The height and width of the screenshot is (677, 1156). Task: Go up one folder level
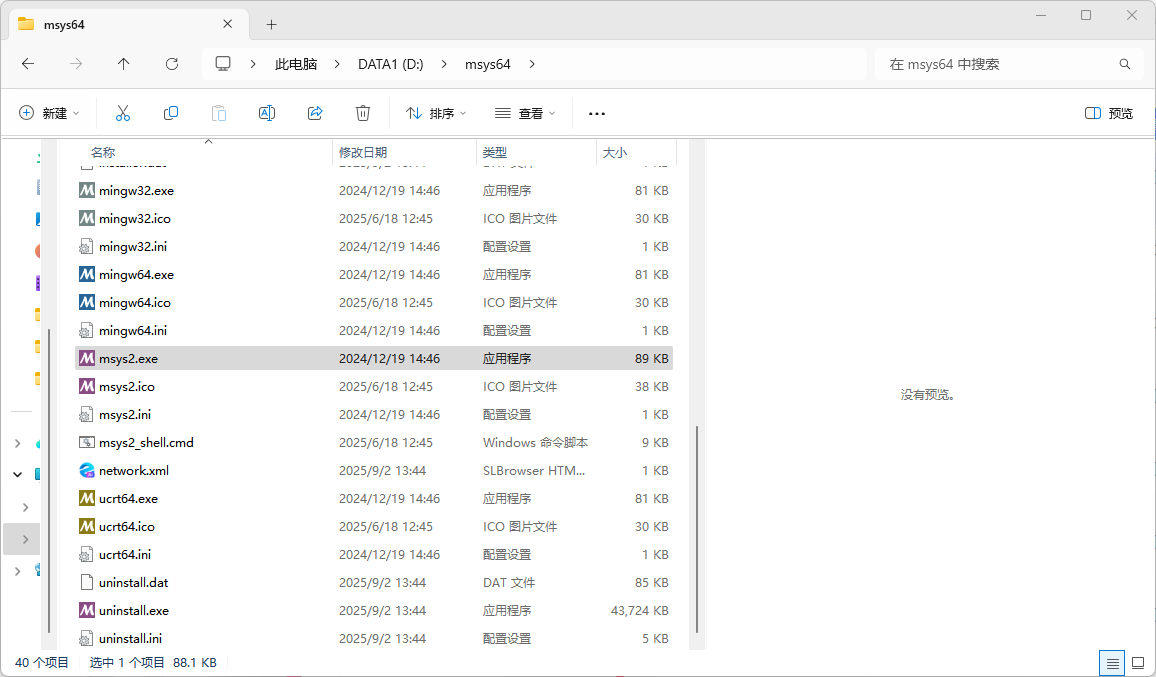coord(124,64)
